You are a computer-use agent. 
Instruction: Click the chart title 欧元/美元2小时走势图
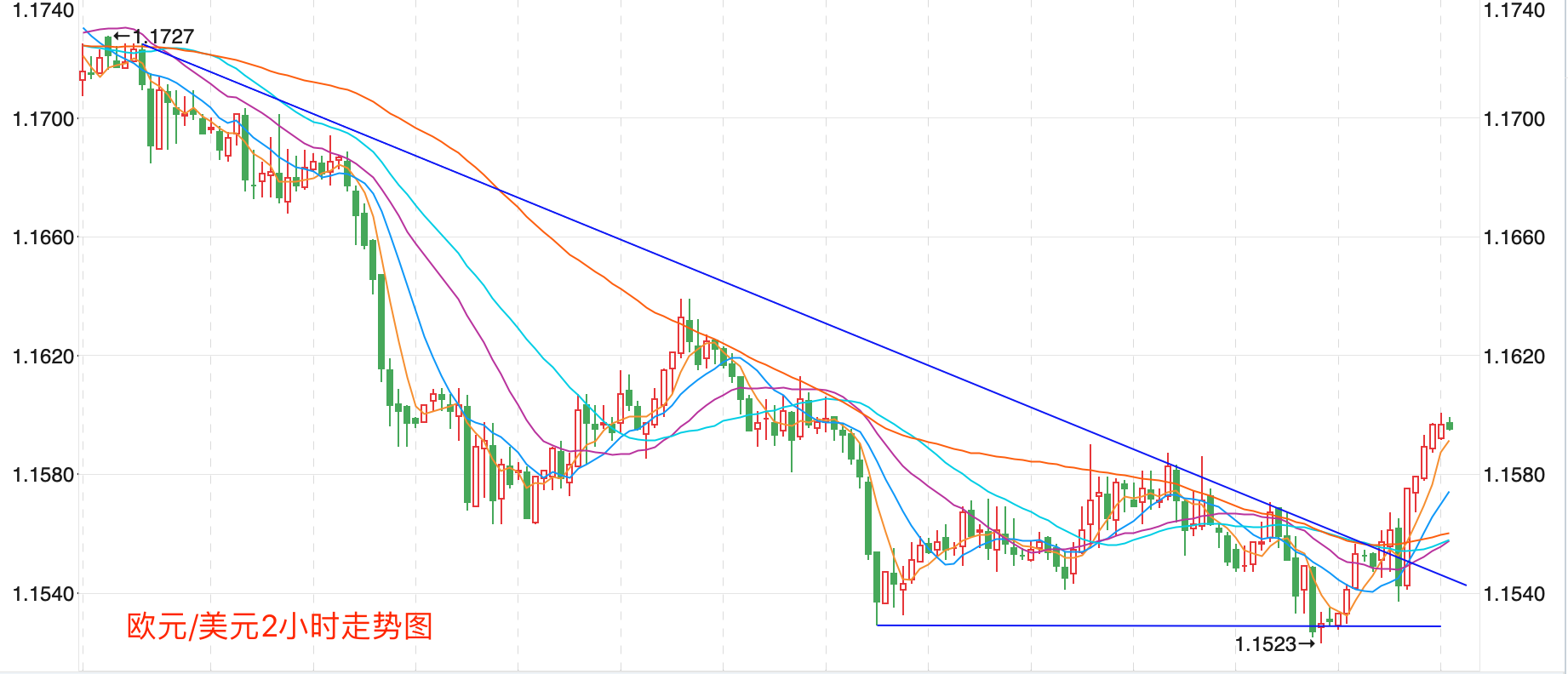280,626
